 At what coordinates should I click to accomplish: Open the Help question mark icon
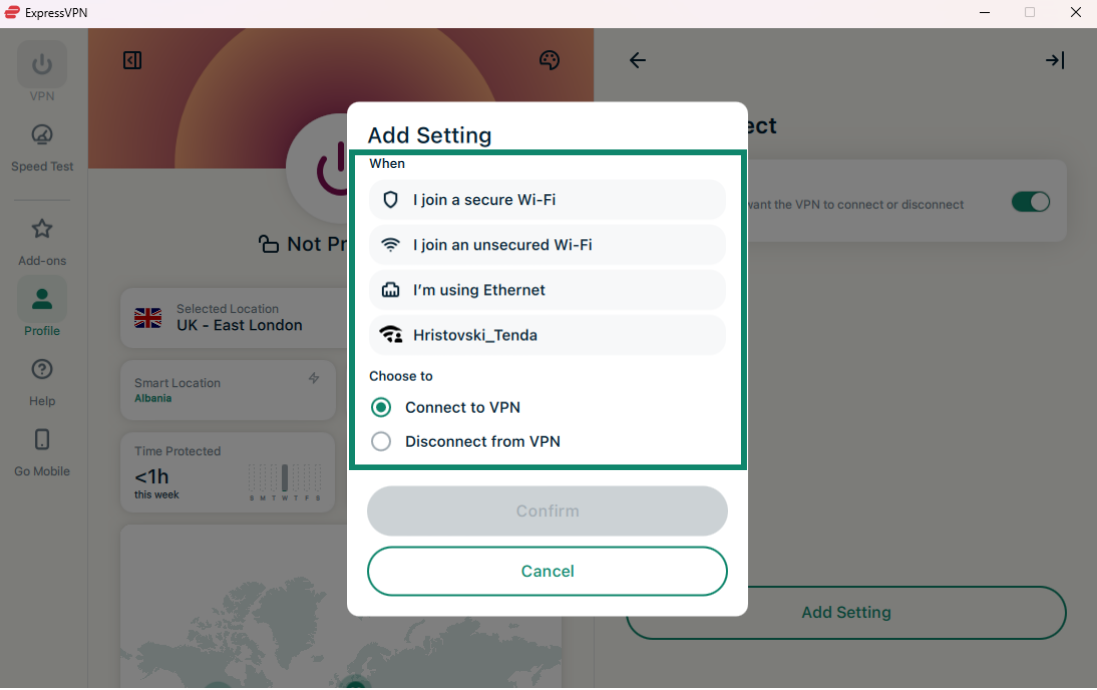point(42,370)
